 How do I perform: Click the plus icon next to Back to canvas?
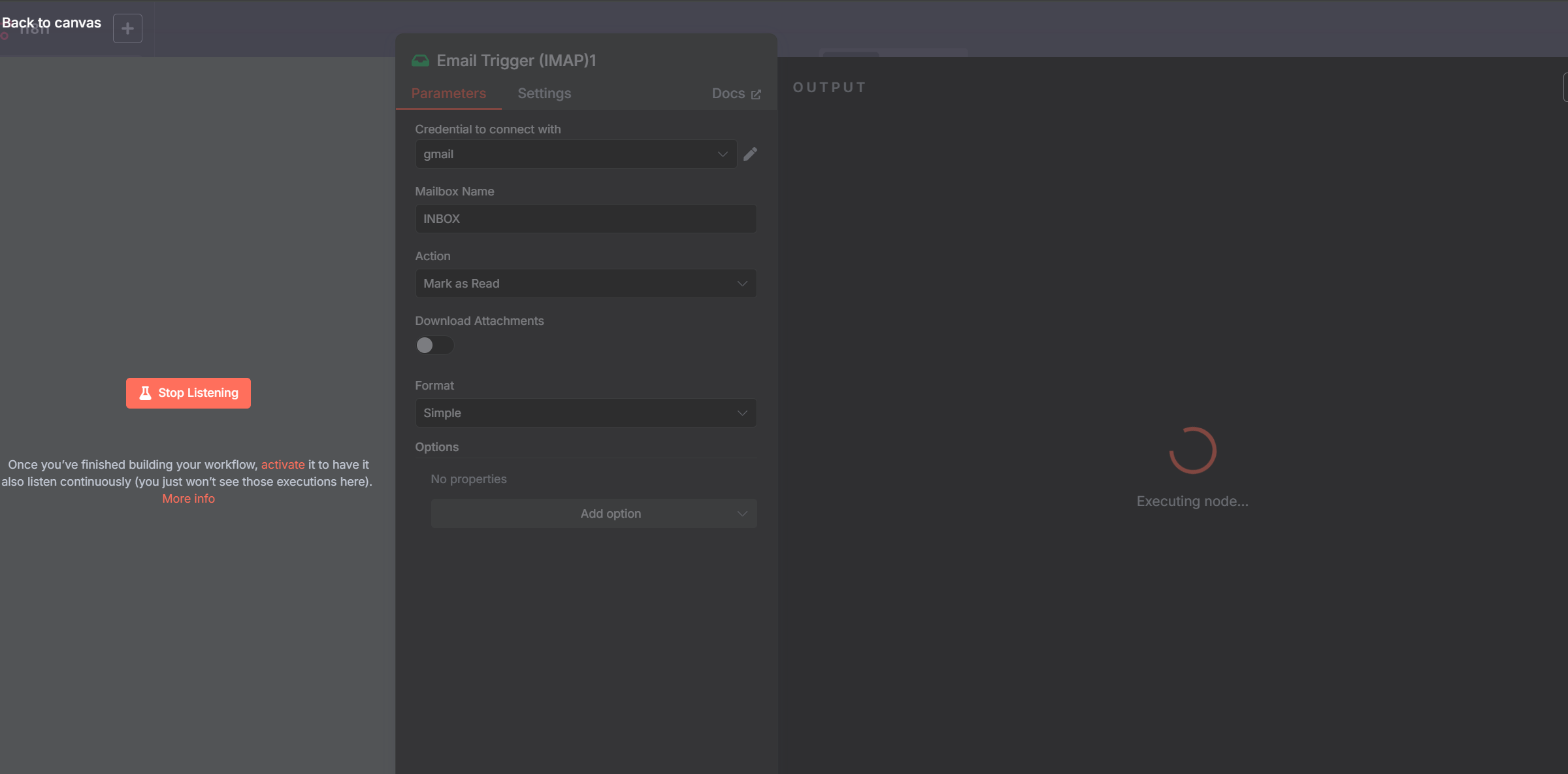127,29
